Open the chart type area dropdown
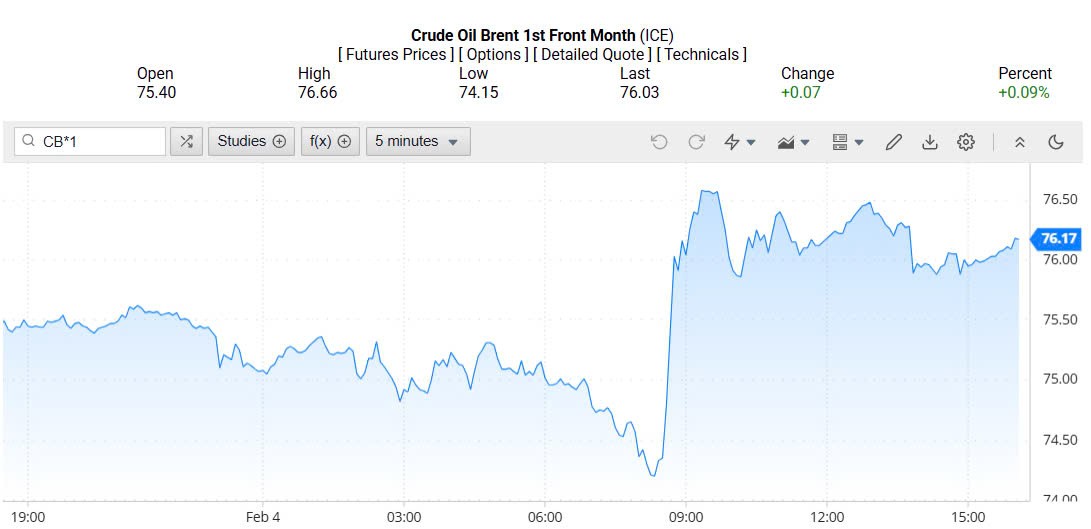 coord(794,142)
